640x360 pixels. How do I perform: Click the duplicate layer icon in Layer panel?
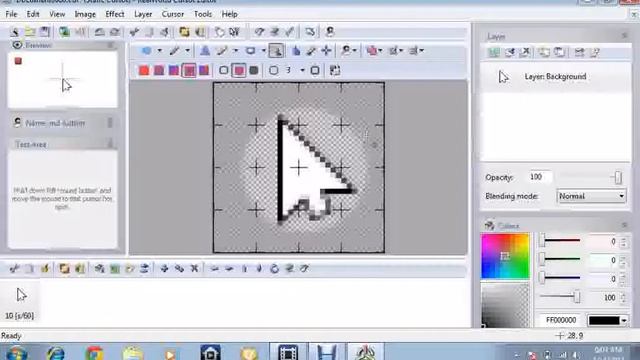[543, 52]
